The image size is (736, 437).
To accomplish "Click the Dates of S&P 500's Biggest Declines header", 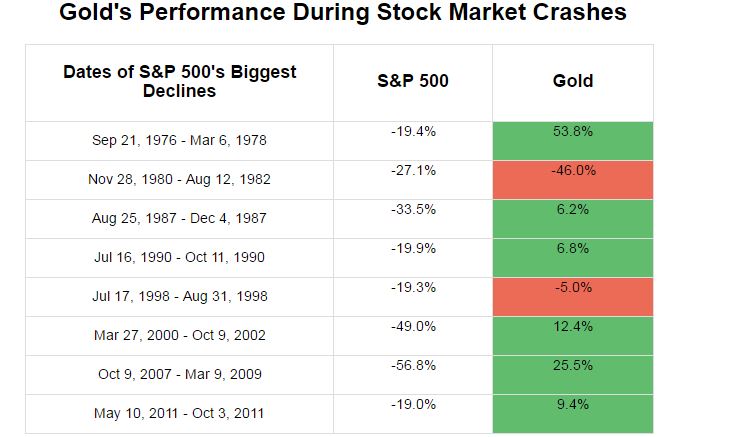I will coord(180,82).
